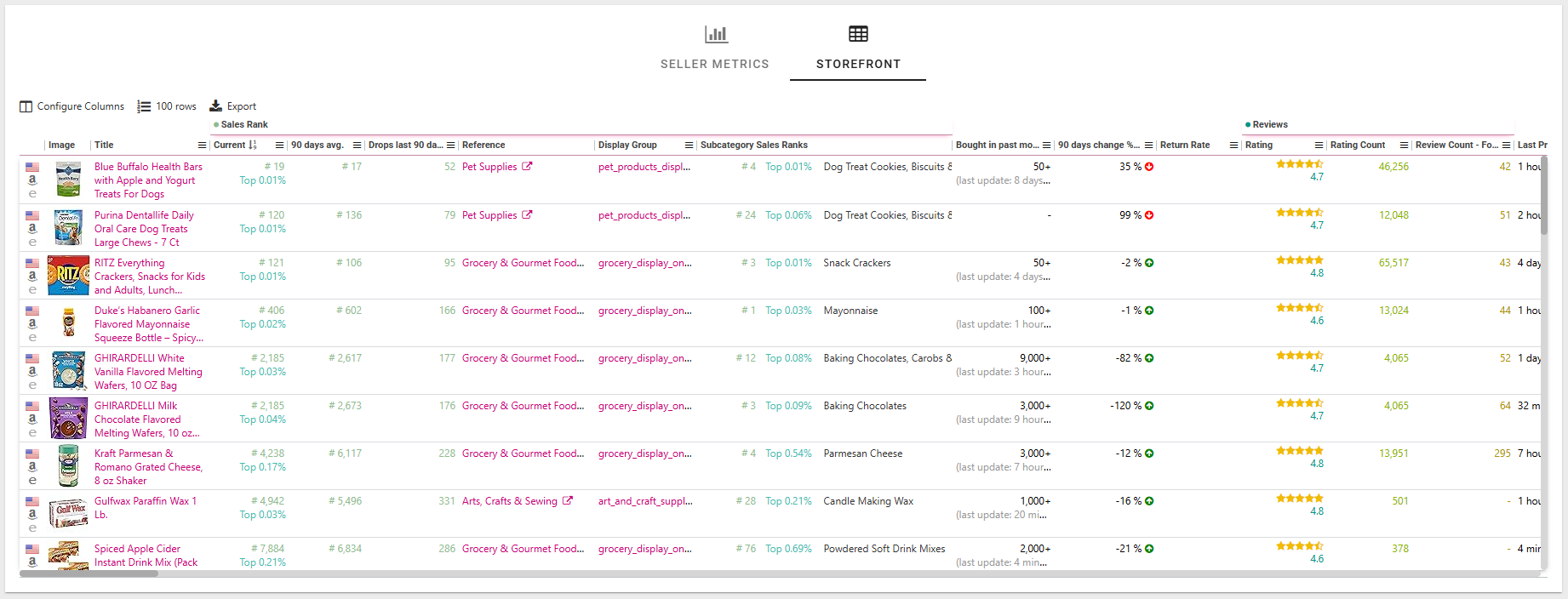Screen dimensions: 1568x599
Task: Open external link icon beside Arts, Crafts & Sewing
Action: [x=568, y=500]
